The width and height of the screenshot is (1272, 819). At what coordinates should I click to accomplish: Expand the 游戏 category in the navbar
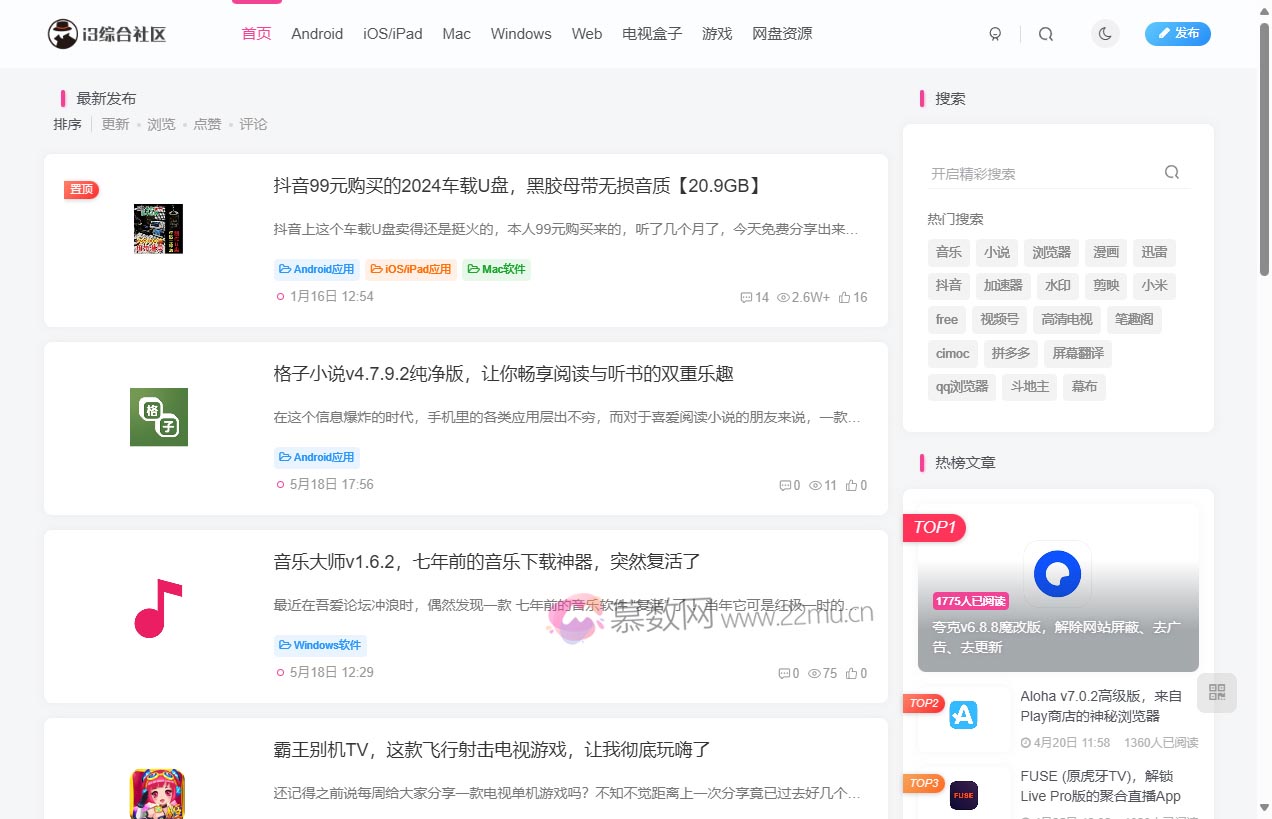pyautogui.click(x=717, y=33)
